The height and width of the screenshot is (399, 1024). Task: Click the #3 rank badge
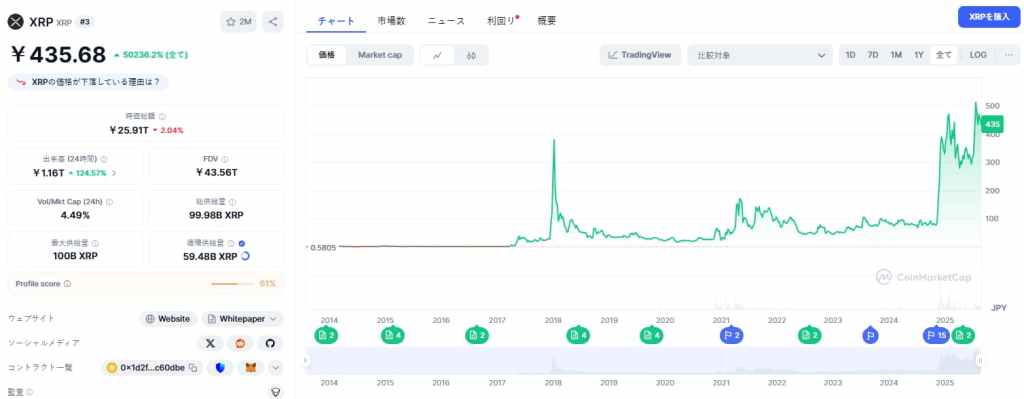[x=85, y=22]
